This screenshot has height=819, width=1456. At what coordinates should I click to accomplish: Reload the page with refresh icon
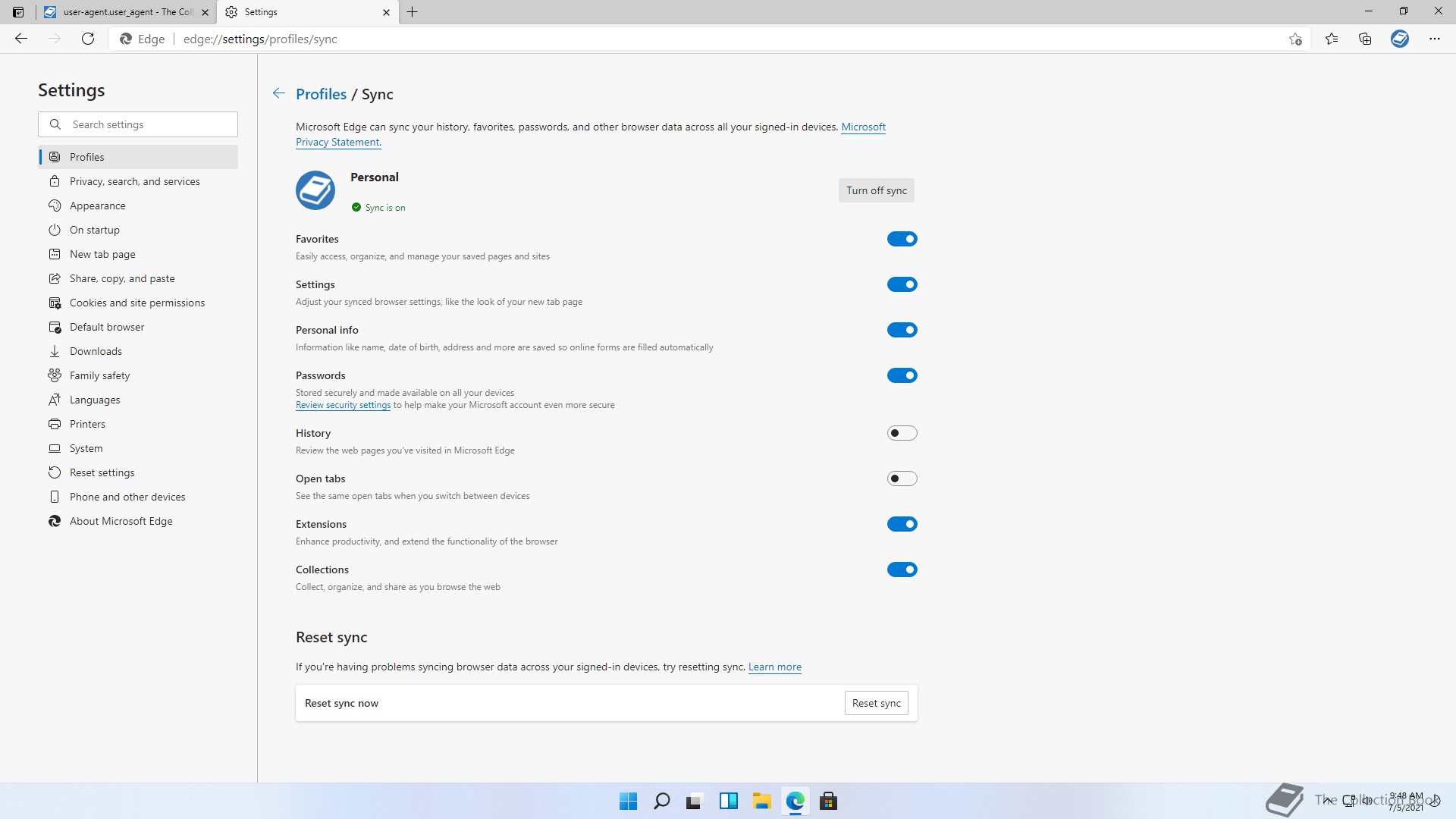click(x=88, y=39)
